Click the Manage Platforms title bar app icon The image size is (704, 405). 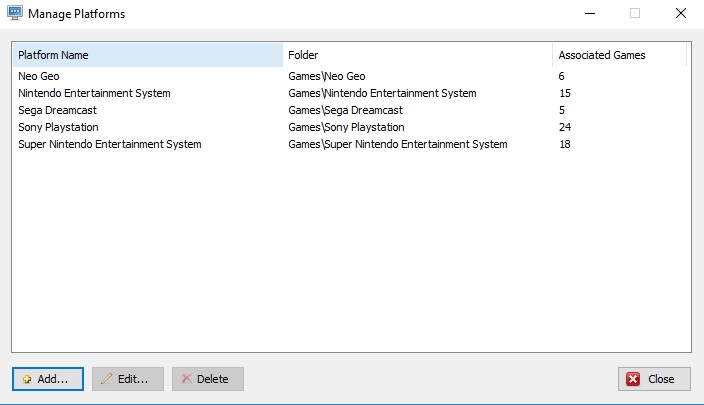15,13
